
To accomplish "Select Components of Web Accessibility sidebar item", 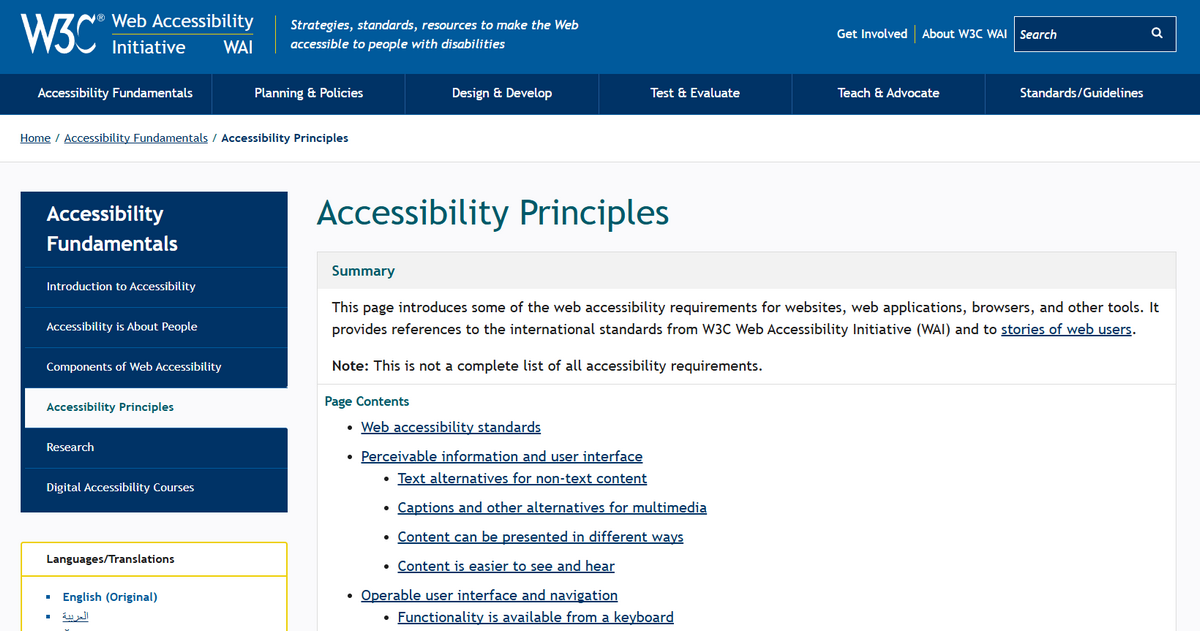I will (x=134, y=367).
